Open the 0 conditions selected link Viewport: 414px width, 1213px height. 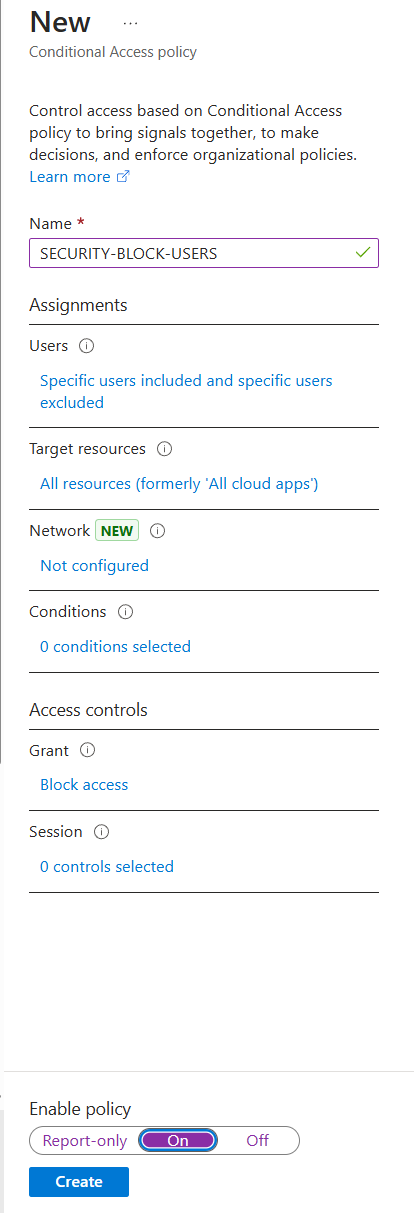click(x=115, y=647)
